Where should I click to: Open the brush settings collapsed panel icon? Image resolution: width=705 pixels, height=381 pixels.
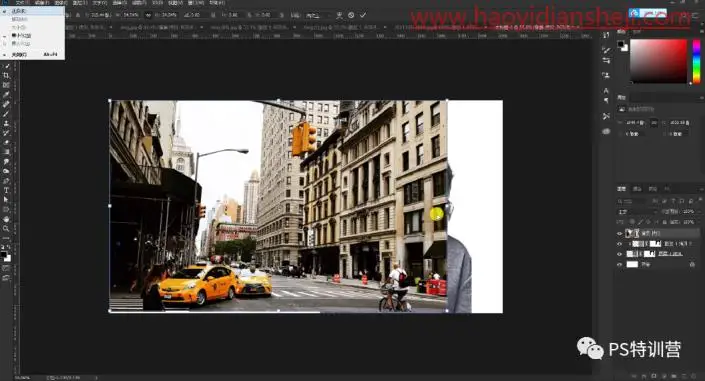tap(606, 49)
